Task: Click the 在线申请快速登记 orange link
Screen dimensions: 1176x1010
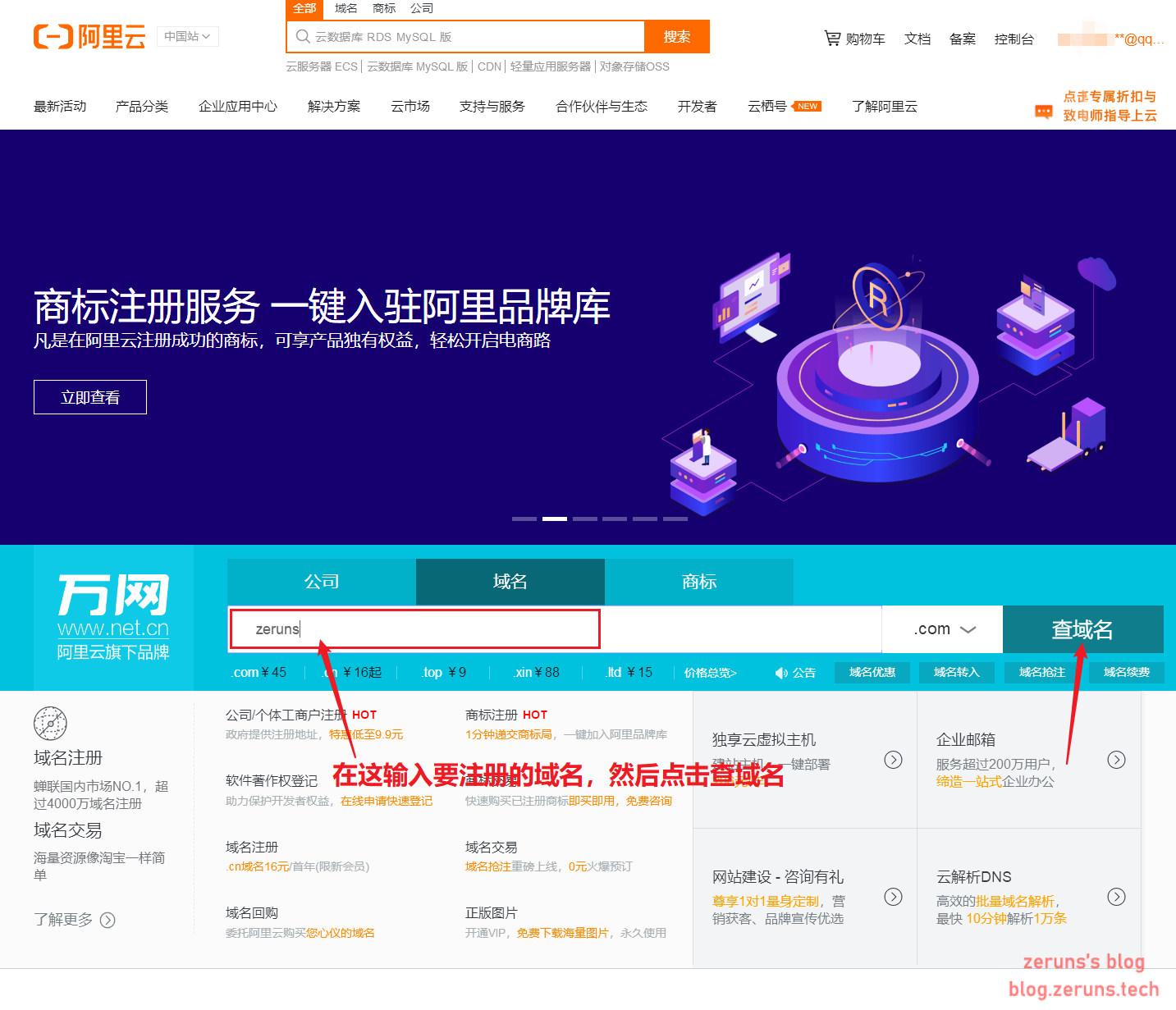Action: (x=387, y=801)
